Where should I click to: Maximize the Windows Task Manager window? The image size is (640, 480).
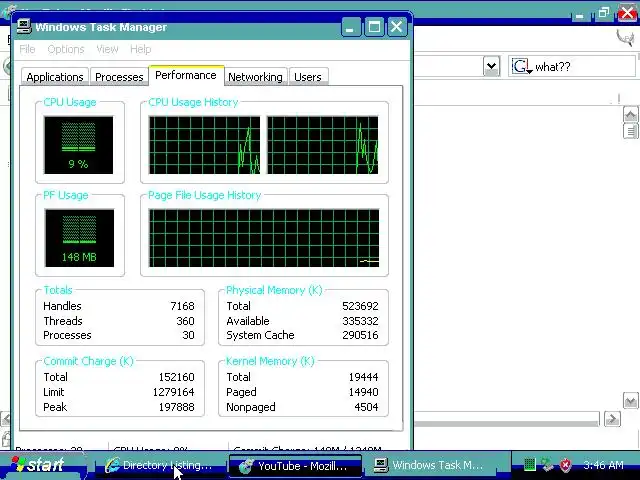tap(374, 27)
